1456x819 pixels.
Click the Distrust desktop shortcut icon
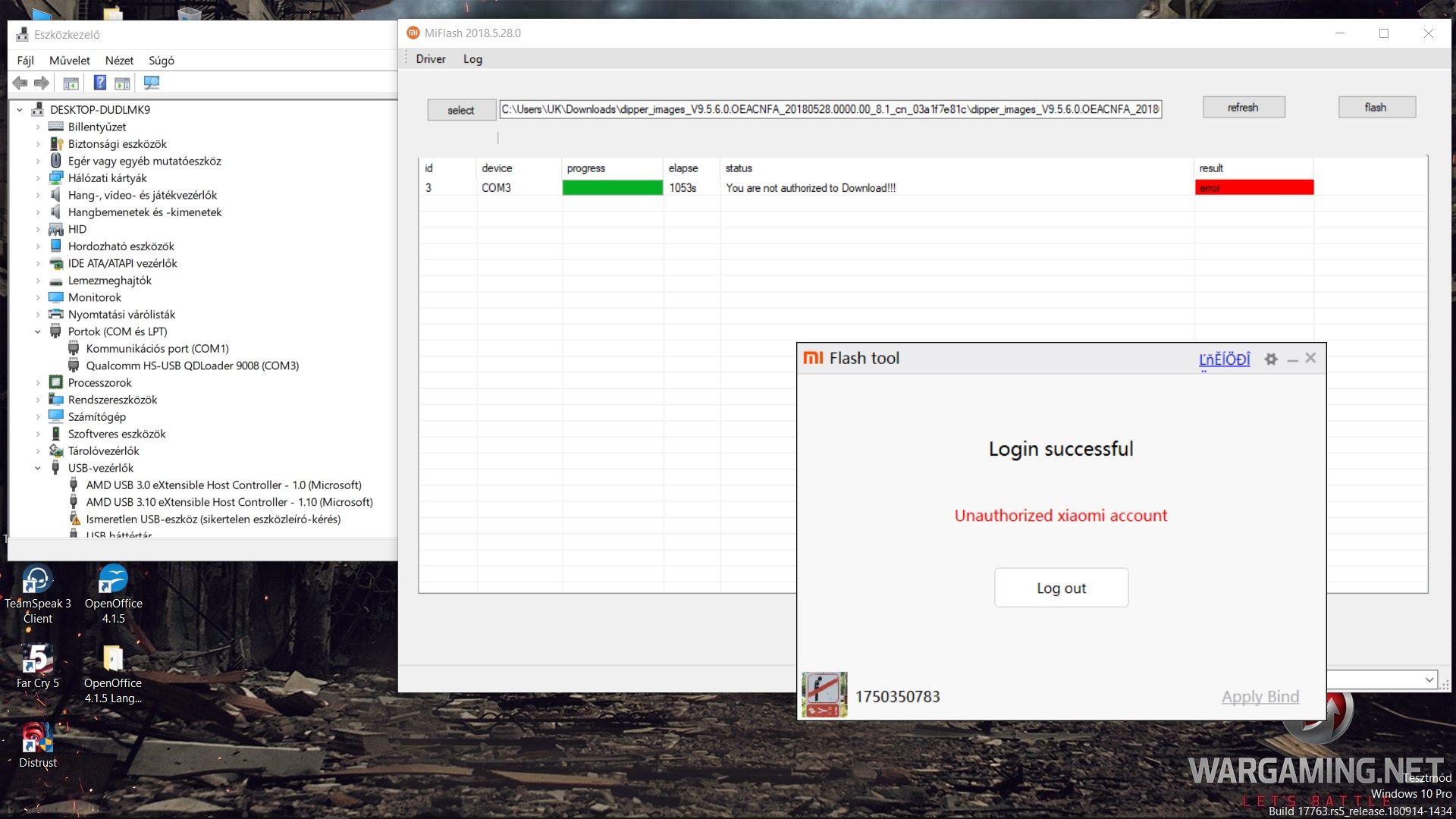[x=37, y=737]
